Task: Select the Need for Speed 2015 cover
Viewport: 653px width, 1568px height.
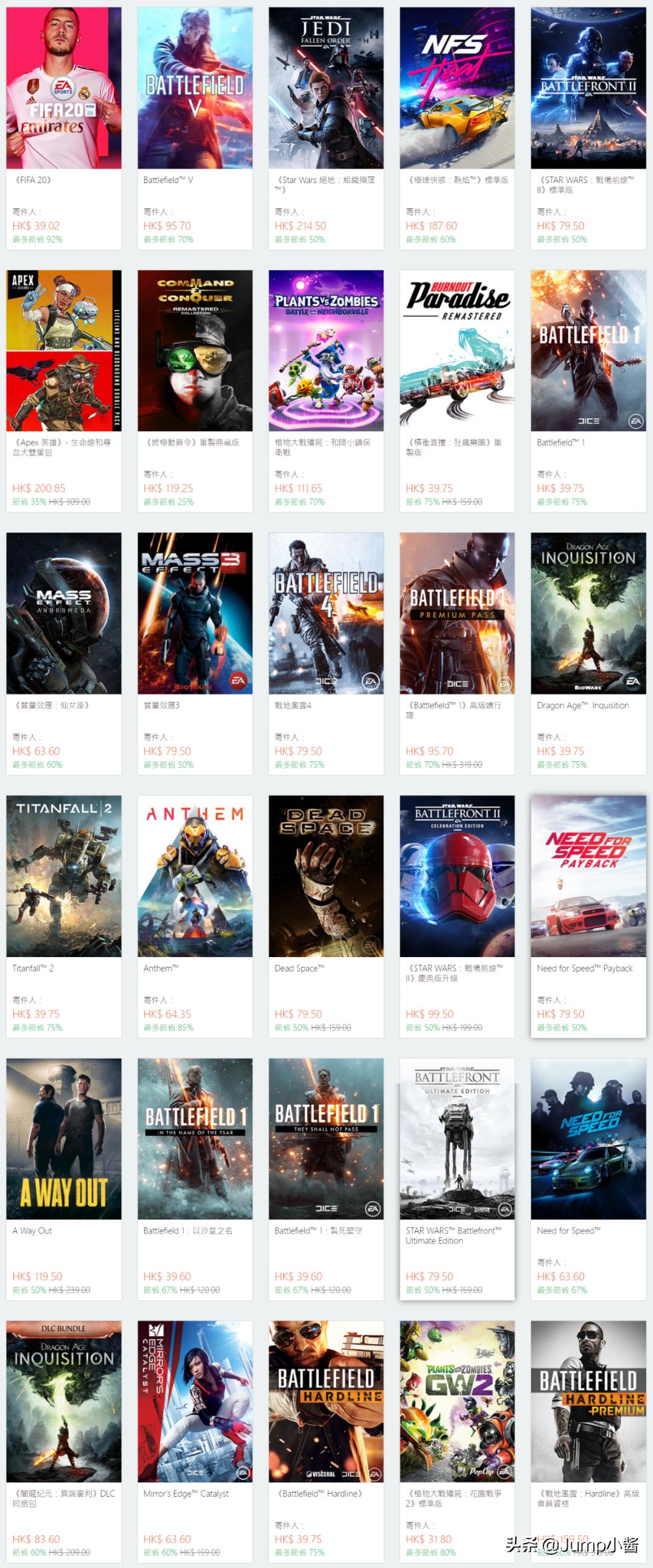Action: click(x=588, y=1139)
